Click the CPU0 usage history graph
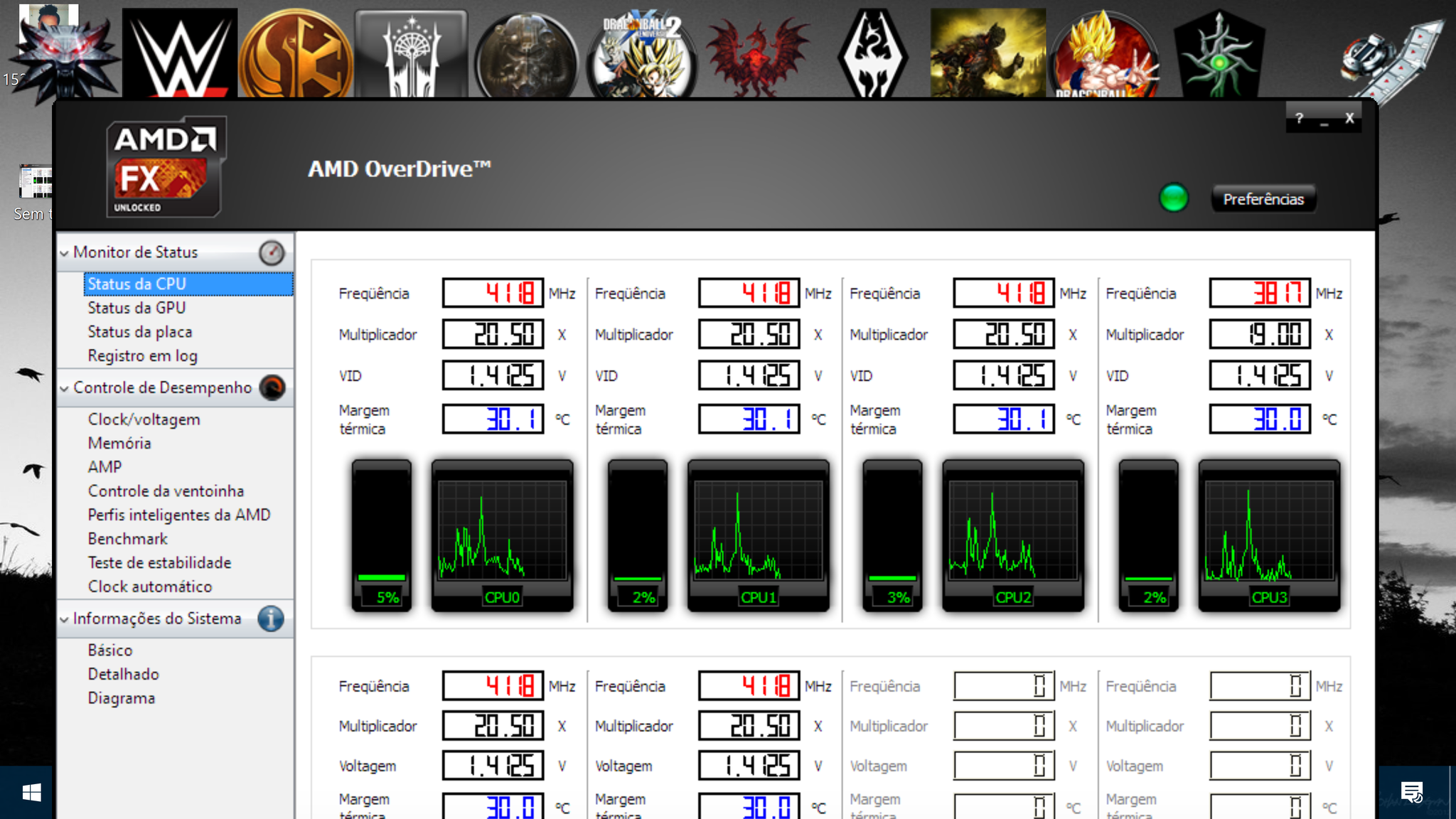Image resolution: width=1456 pixels, height=819 pixels. coord(502,535)
